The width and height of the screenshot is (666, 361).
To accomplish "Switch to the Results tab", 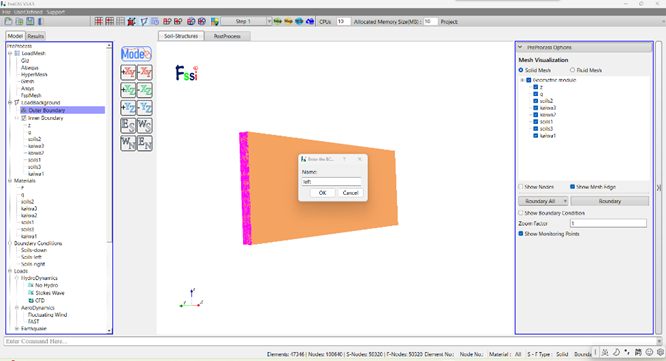I will (x=36, y=36).
